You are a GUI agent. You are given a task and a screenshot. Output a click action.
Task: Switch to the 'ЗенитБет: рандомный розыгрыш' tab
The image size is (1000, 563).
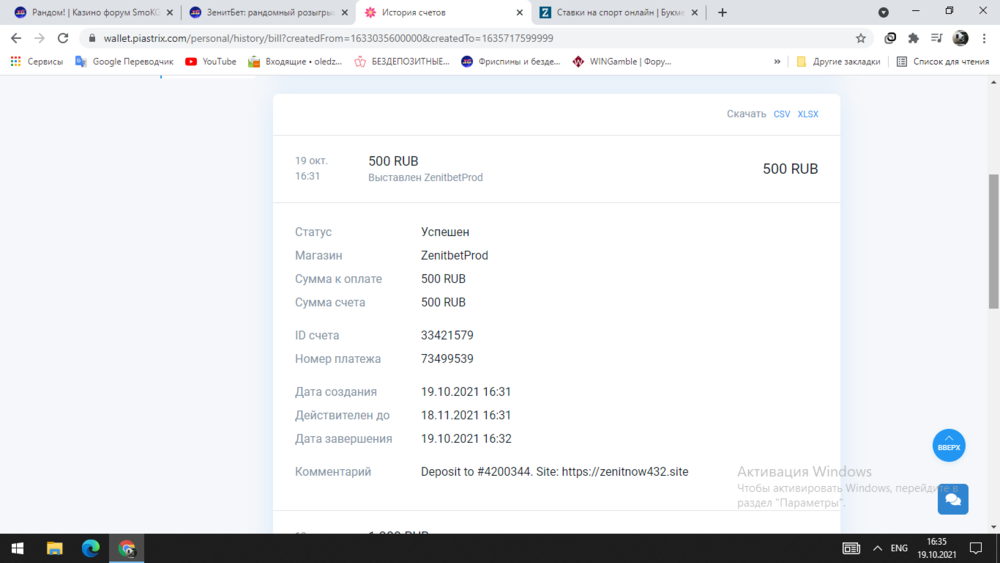pyautogui.click(x=270, y=13)
